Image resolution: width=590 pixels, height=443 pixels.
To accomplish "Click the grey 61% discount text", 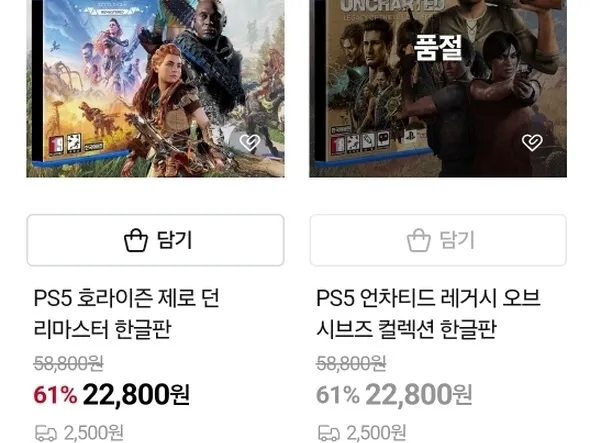I will [338, 395].
